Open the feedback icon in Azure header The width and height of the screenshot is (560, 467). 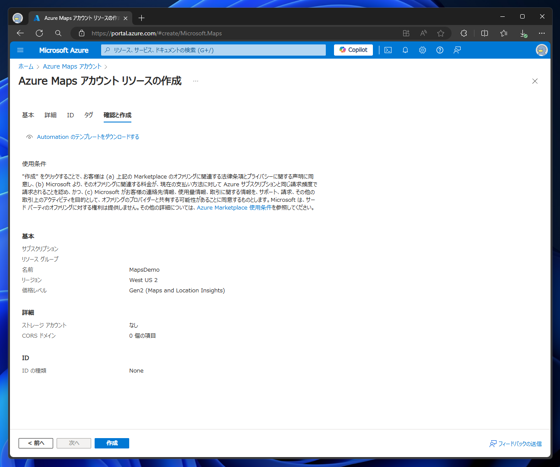coord(457,50)
